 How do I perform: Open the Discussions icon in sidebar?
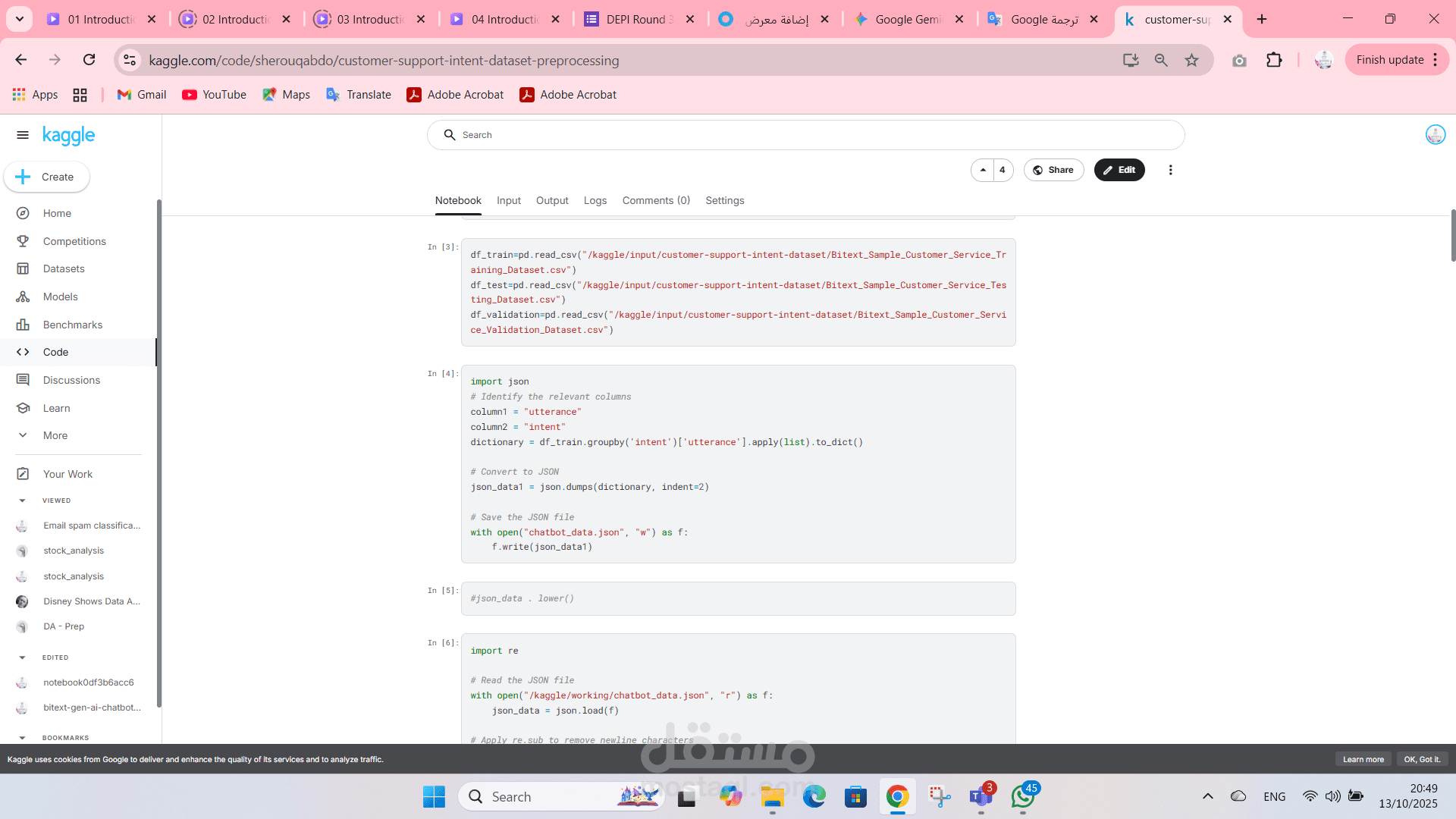click(23, 380)
